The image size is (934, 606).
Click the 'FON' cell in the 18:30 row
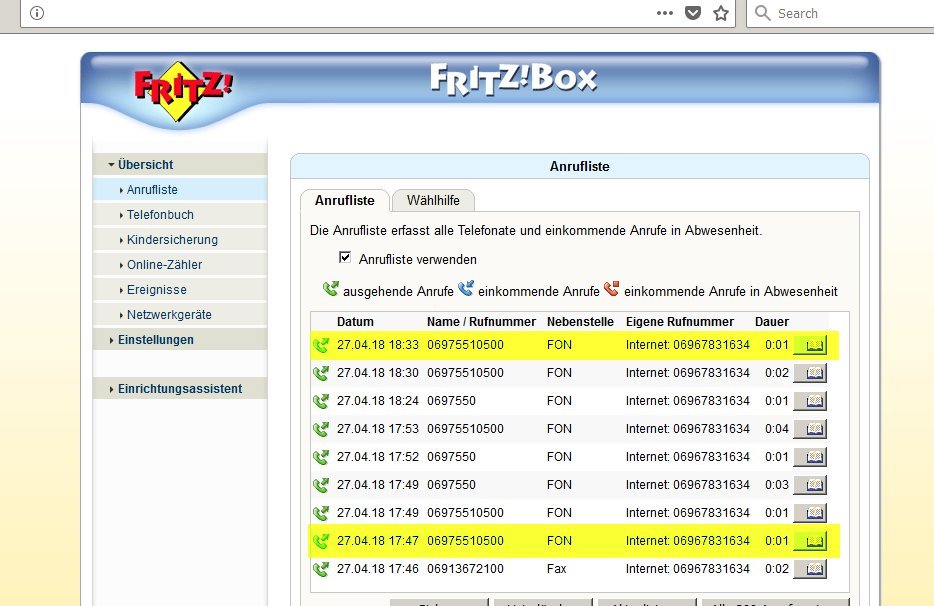pyautogui.click(x=559, y=373)
